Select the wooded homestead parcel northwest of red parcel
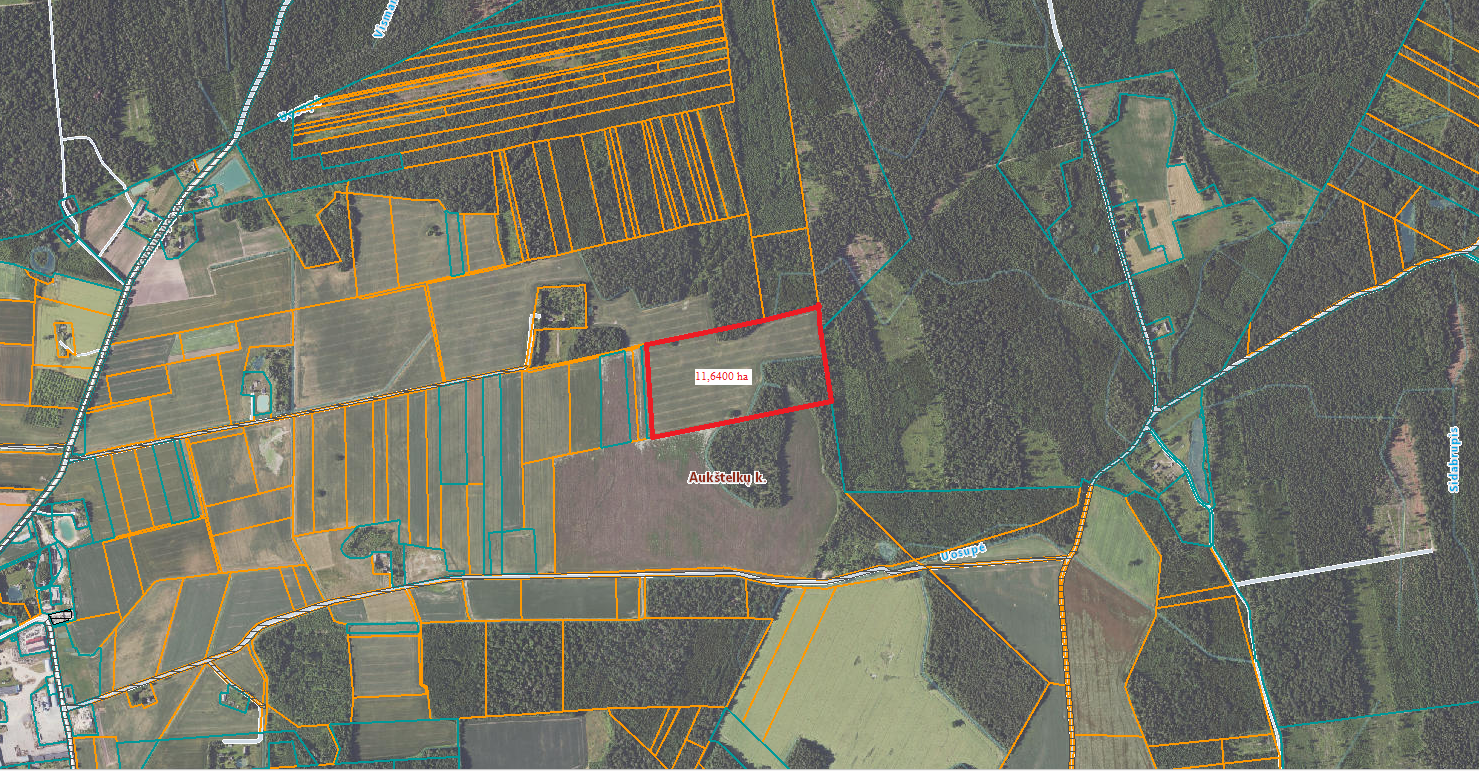 point(561,307)
